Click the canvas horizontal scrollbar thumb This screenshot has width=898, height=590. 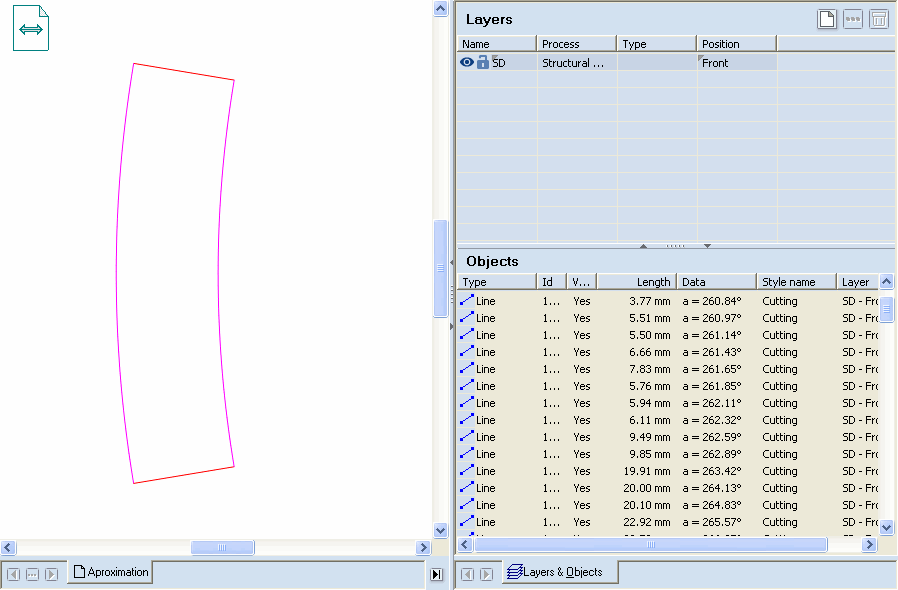coord(222,548)
